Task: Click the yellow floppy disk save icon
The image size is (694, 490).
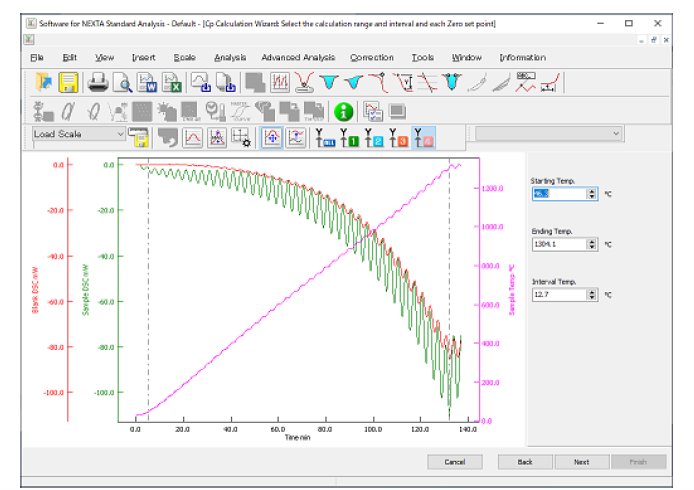Action: pyautogui.click(x=68, y=83)
